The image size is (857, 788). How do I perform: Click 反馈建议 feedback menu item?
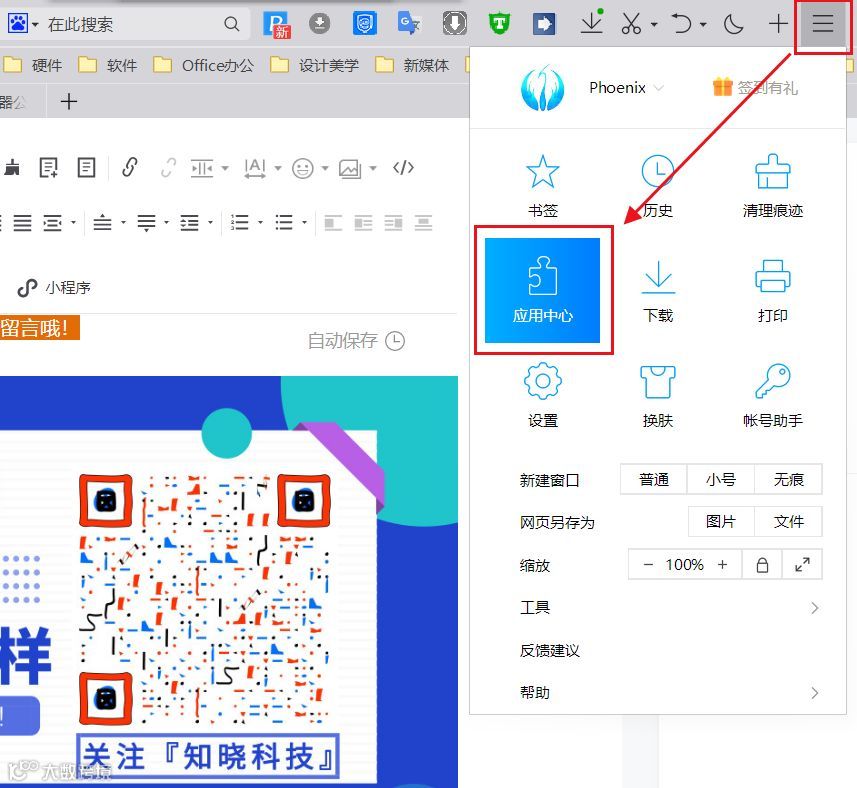(549, 650)
